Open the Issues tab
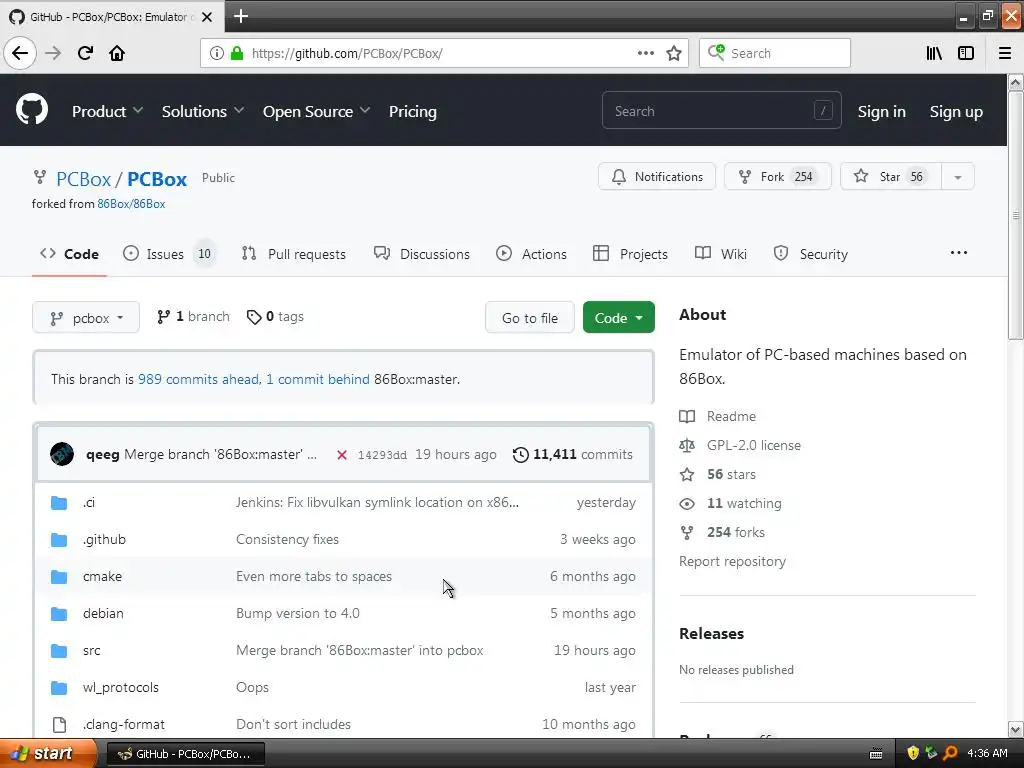This screenshot has width=1024, height=768. (x=168, y=254)
